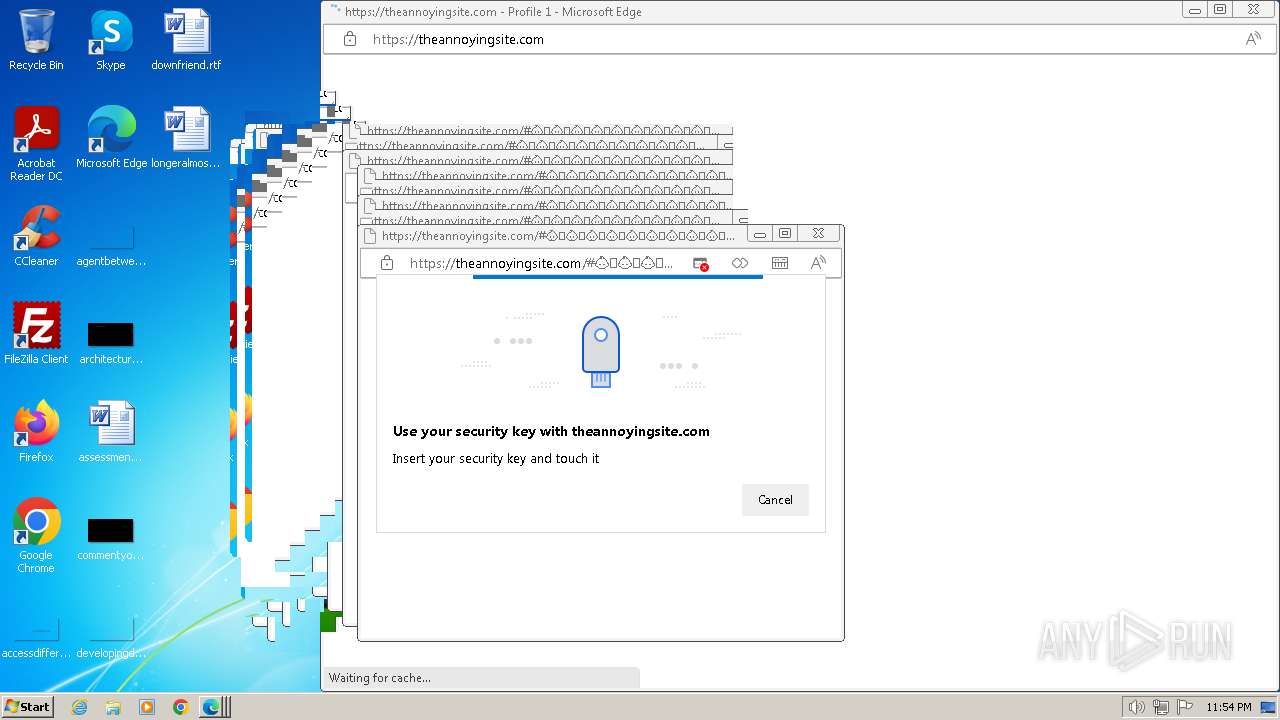The image size is (1280, 720).
Task: Click 'Waiting for cache...' status text
Action: tap(380, 678)
